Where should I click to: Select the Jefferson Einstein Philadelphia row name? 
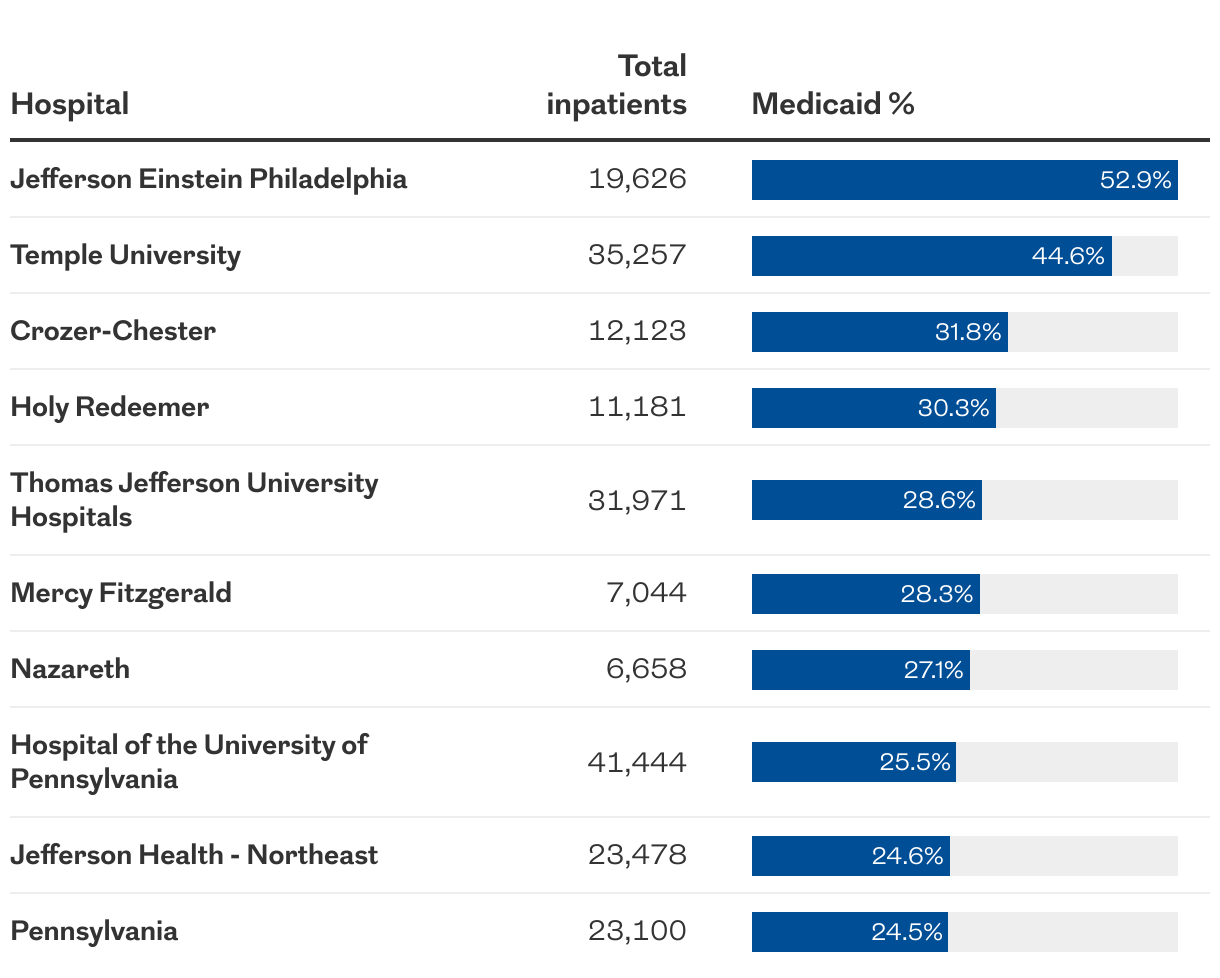point(209,179)
